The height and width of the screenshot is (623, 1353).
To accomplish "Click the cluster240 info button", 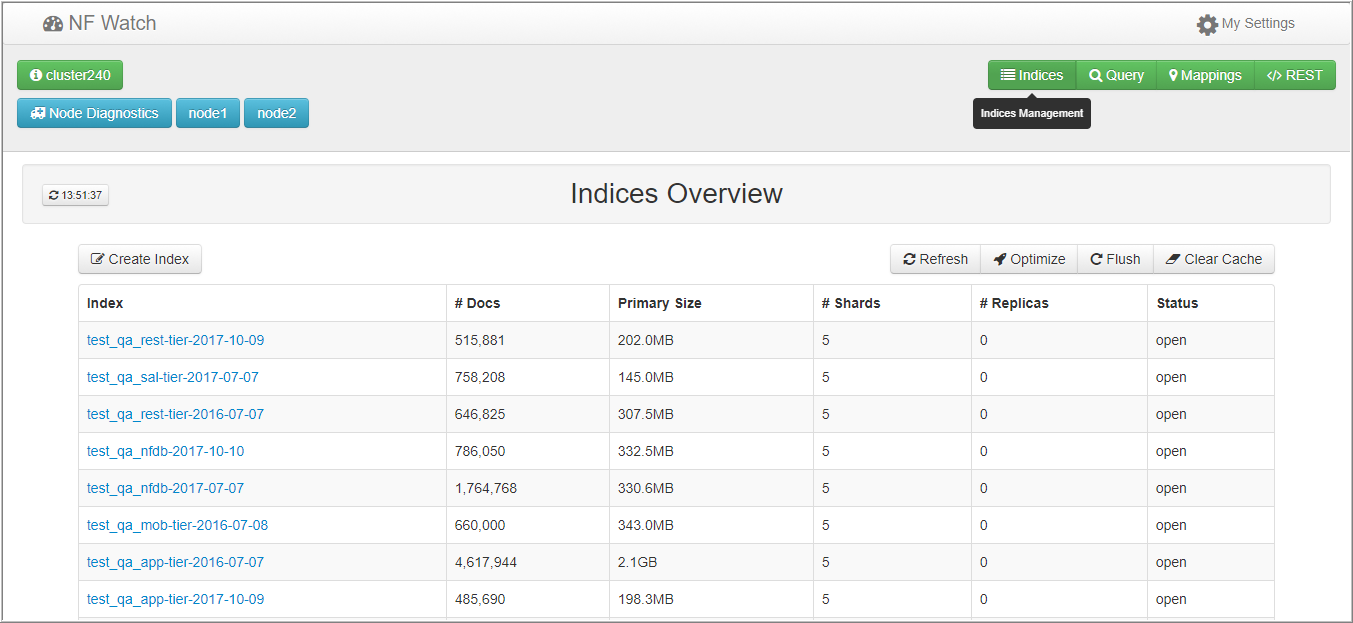I will pyautogui.click(x=70, y=75).
